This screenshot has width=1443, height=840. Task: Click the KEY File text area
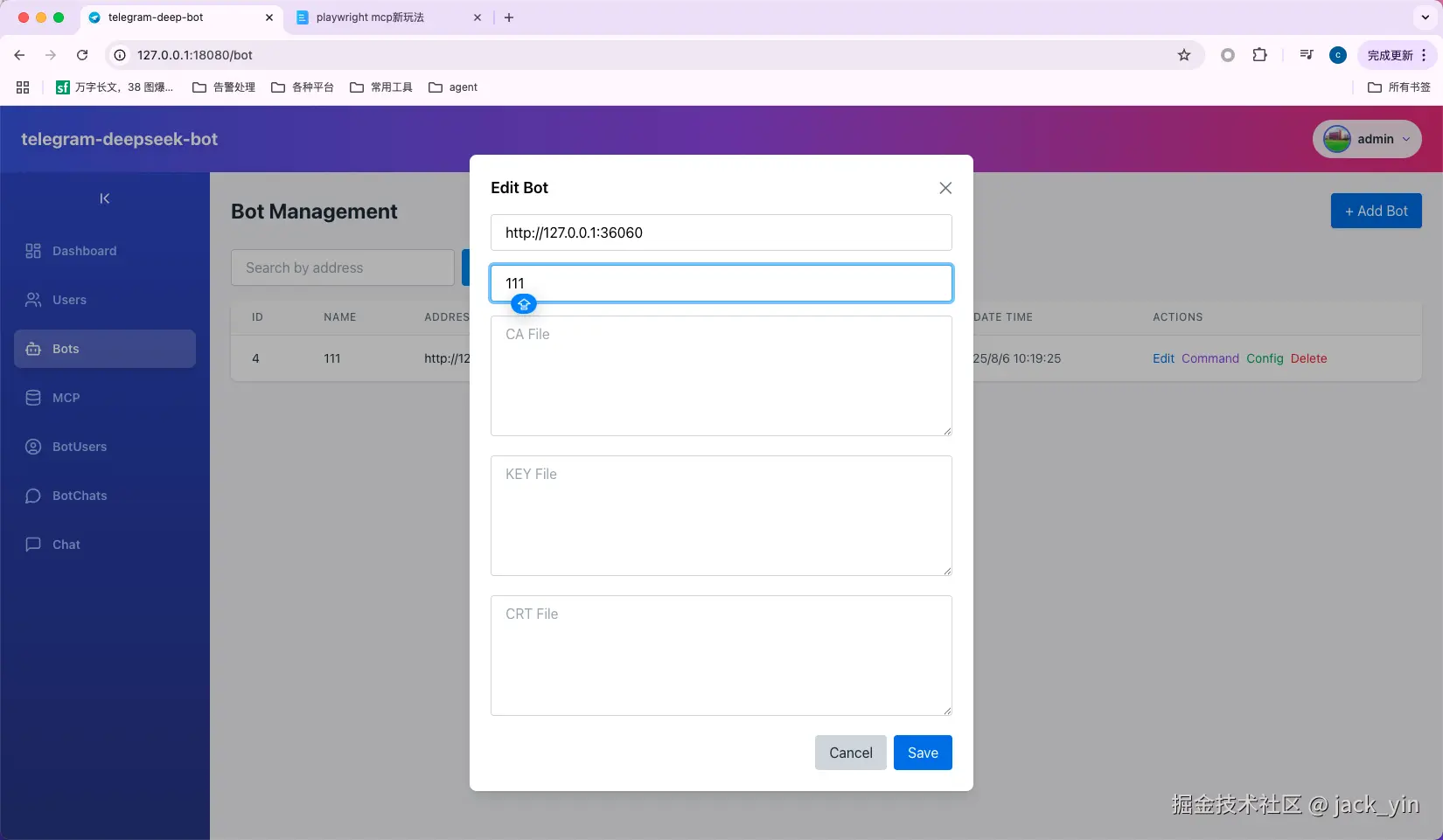tap(721, 516)
